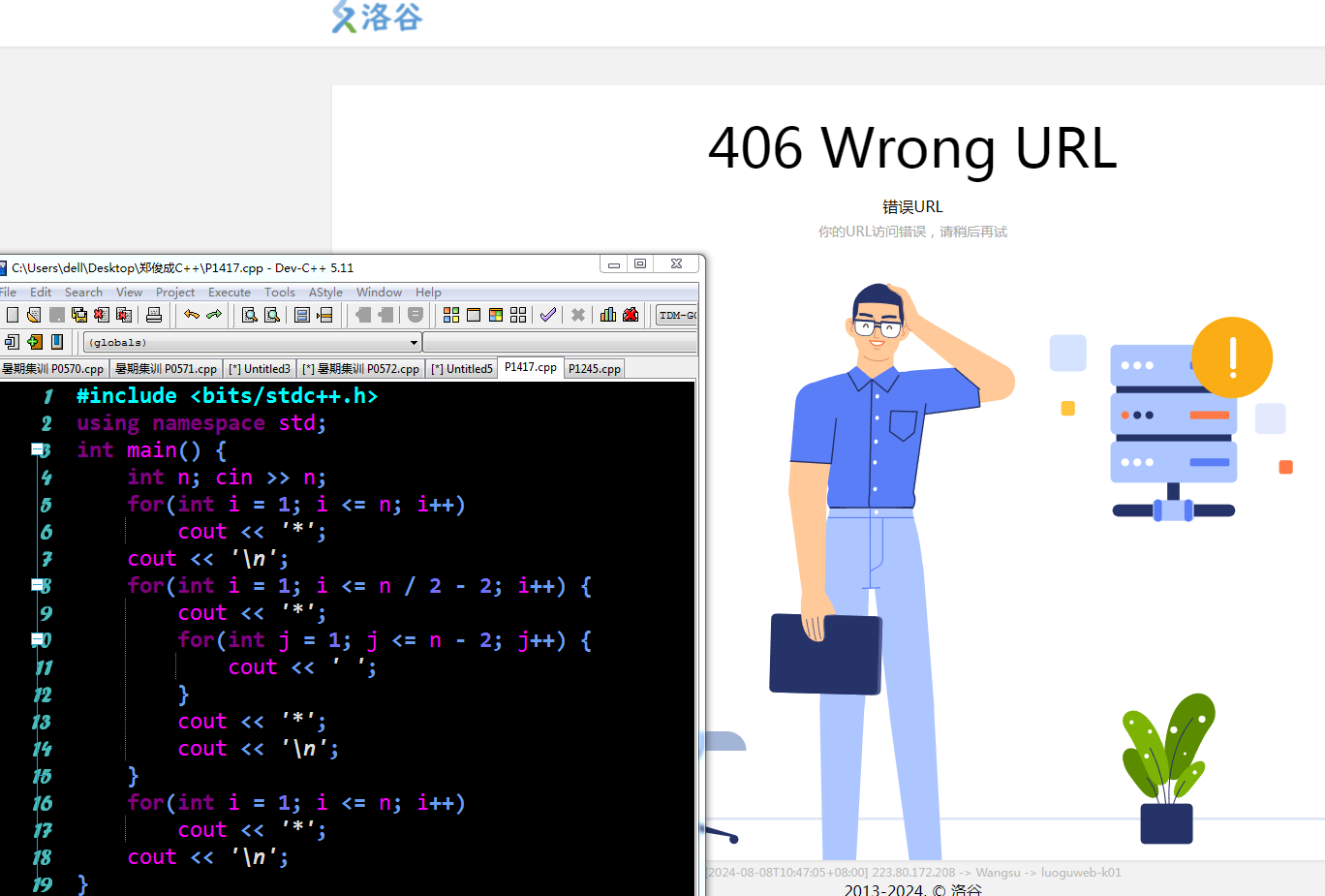The width and height of the screenshot is (1325, 896).
Task: Open the profile analysis bar chart icon
Action: 608,315
